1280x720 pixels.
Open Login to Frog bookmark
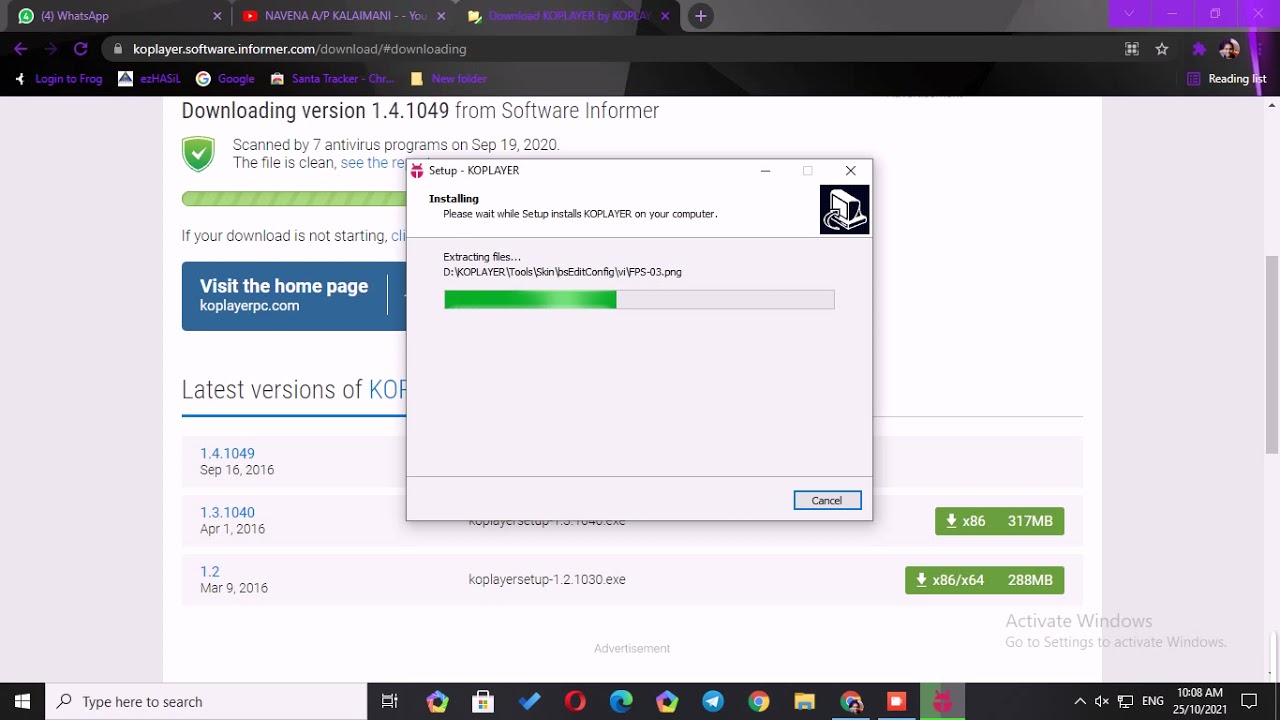click(x=58, y=79)
